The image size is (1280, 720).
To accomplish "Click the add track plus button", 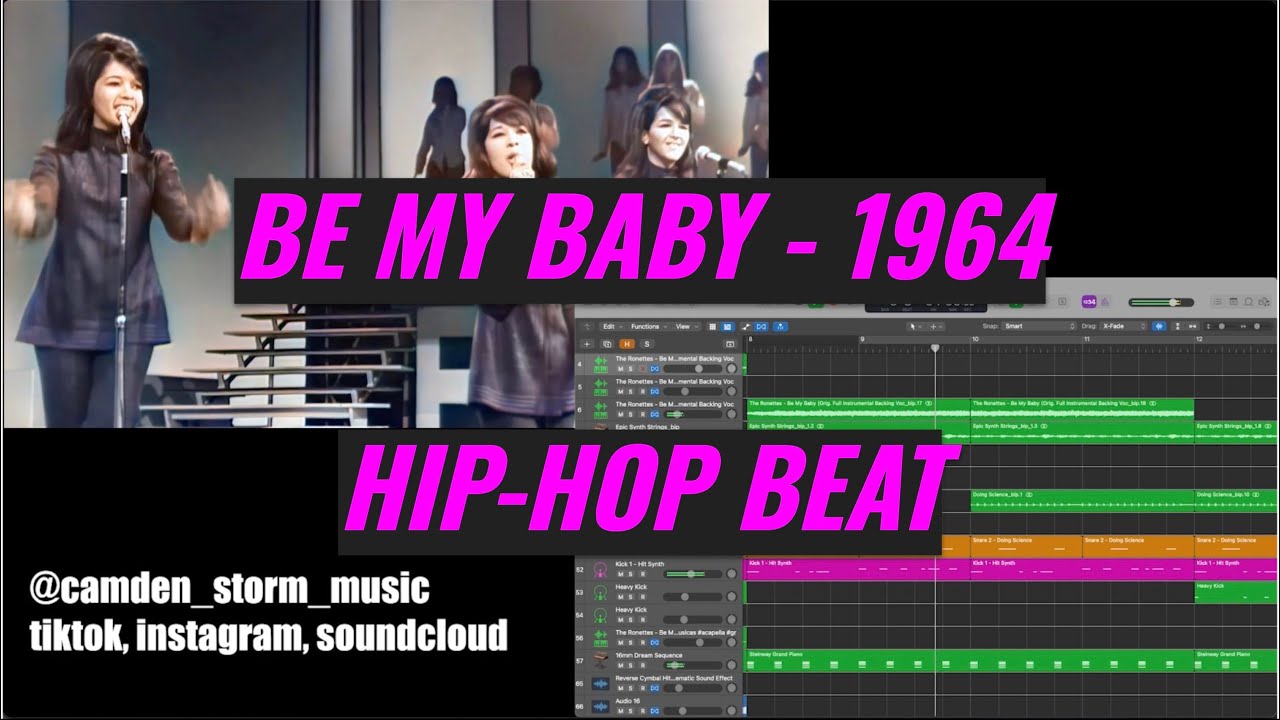I will pyautogui.click(x=587, y=344).
